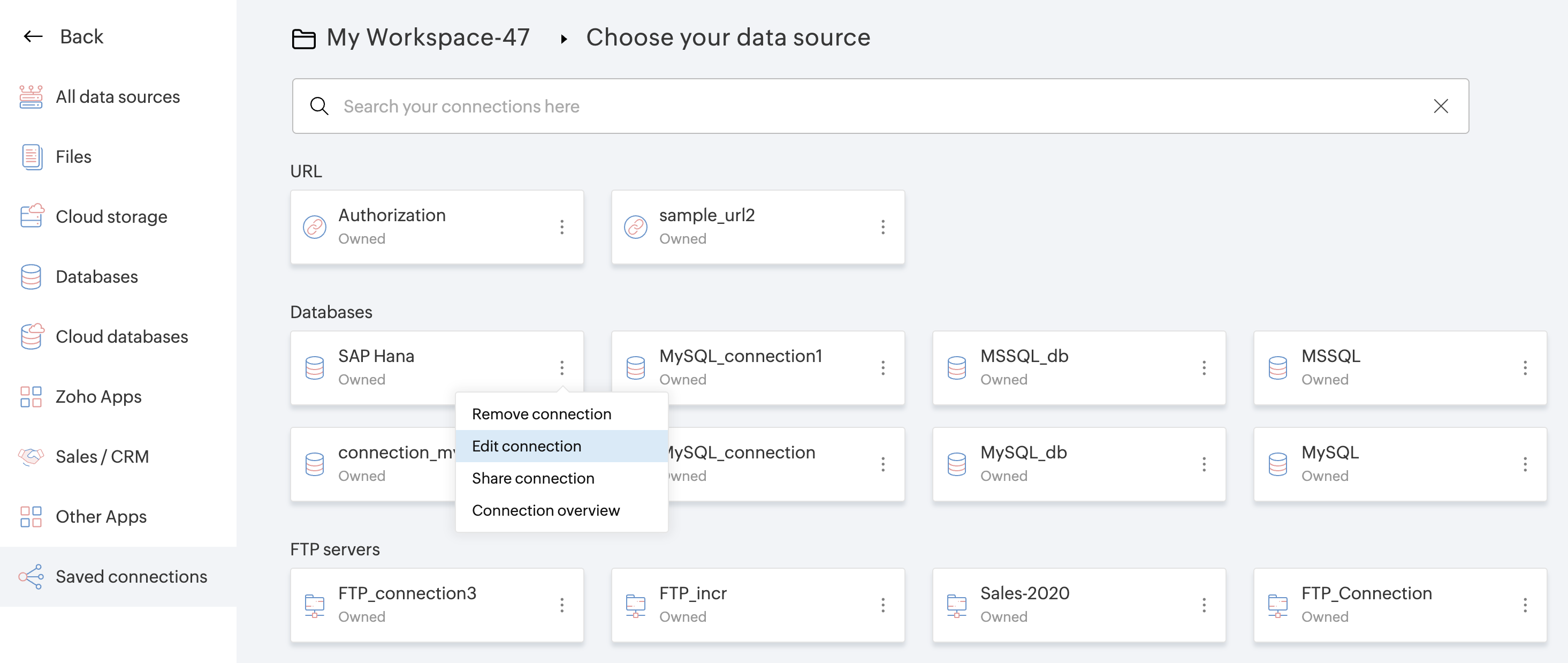Open kebab menu on MySQL_connection1 card
Screen dimensions: 1568x663
click(x=882, y=368)
